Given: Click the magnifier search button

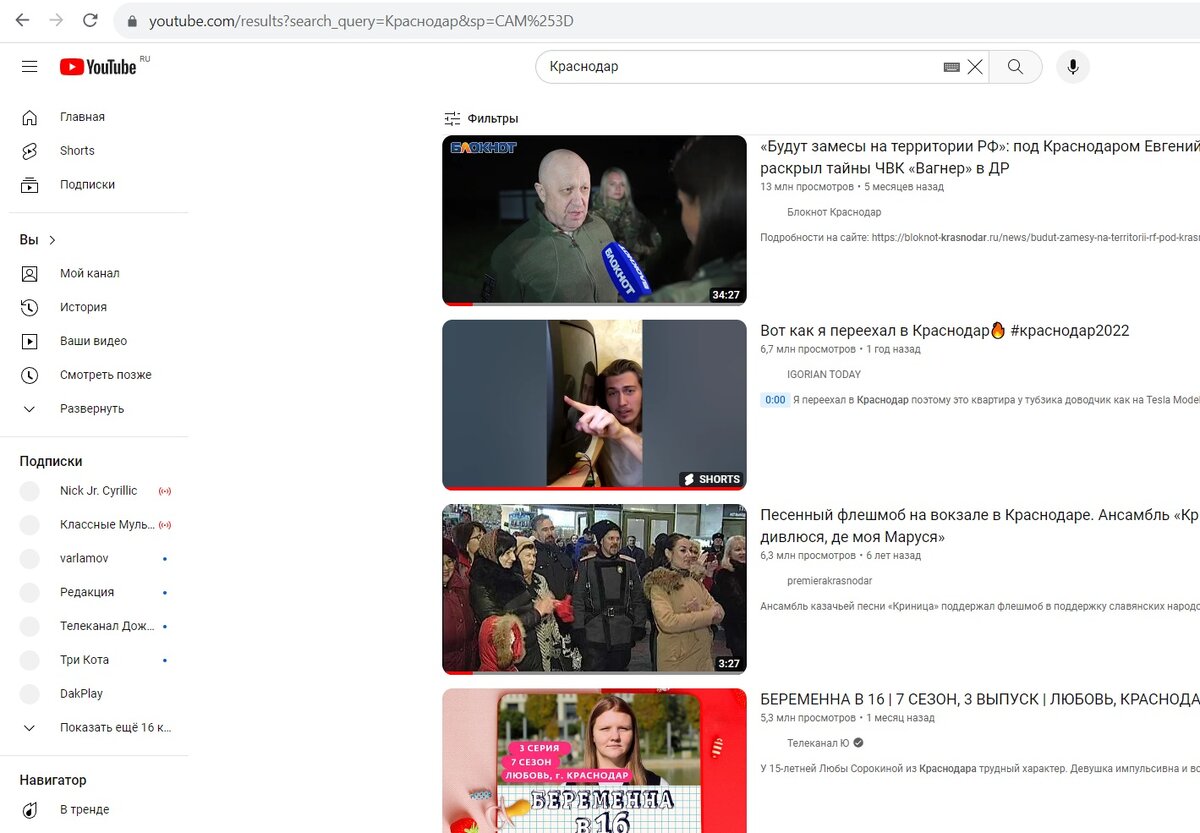Looking at the screenshot, I should point(1015,67).
